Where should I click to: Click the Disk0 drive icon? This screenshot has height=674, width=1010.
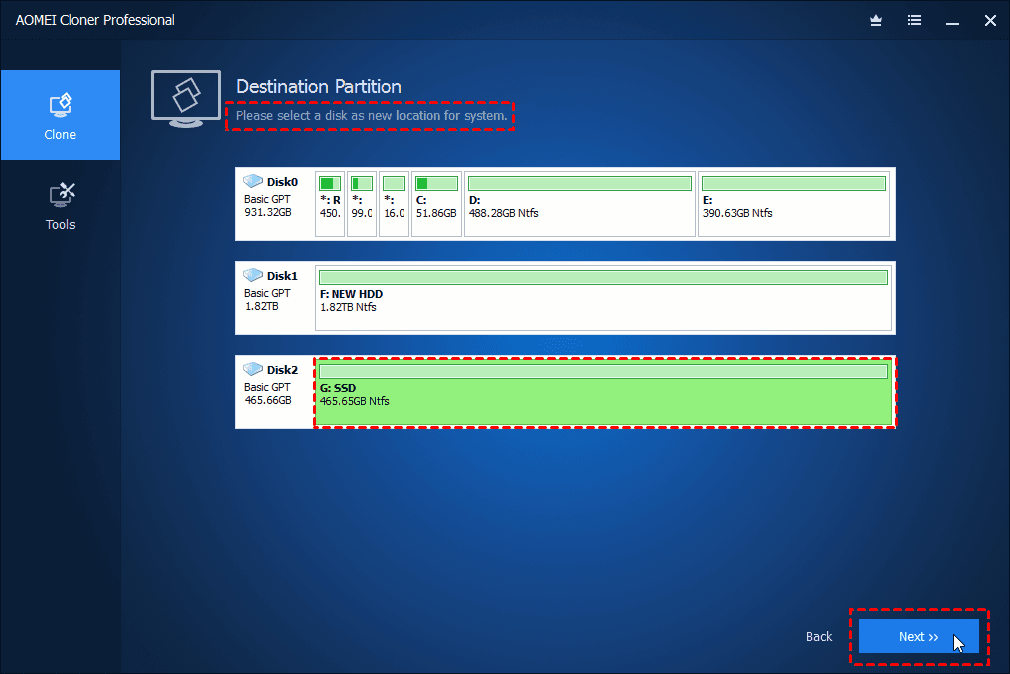coord(252,181)
